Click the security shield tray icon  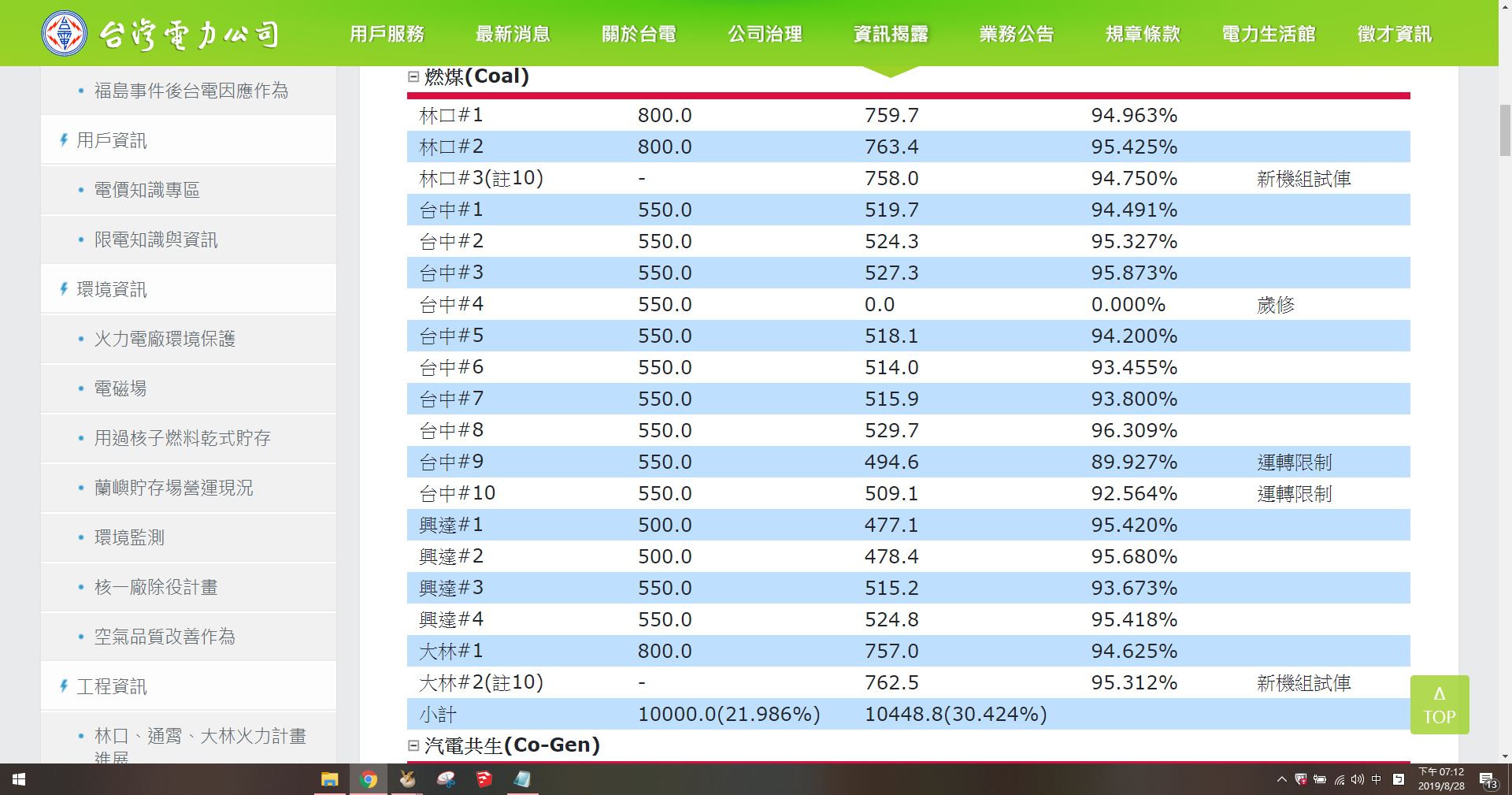point(1301,779)
